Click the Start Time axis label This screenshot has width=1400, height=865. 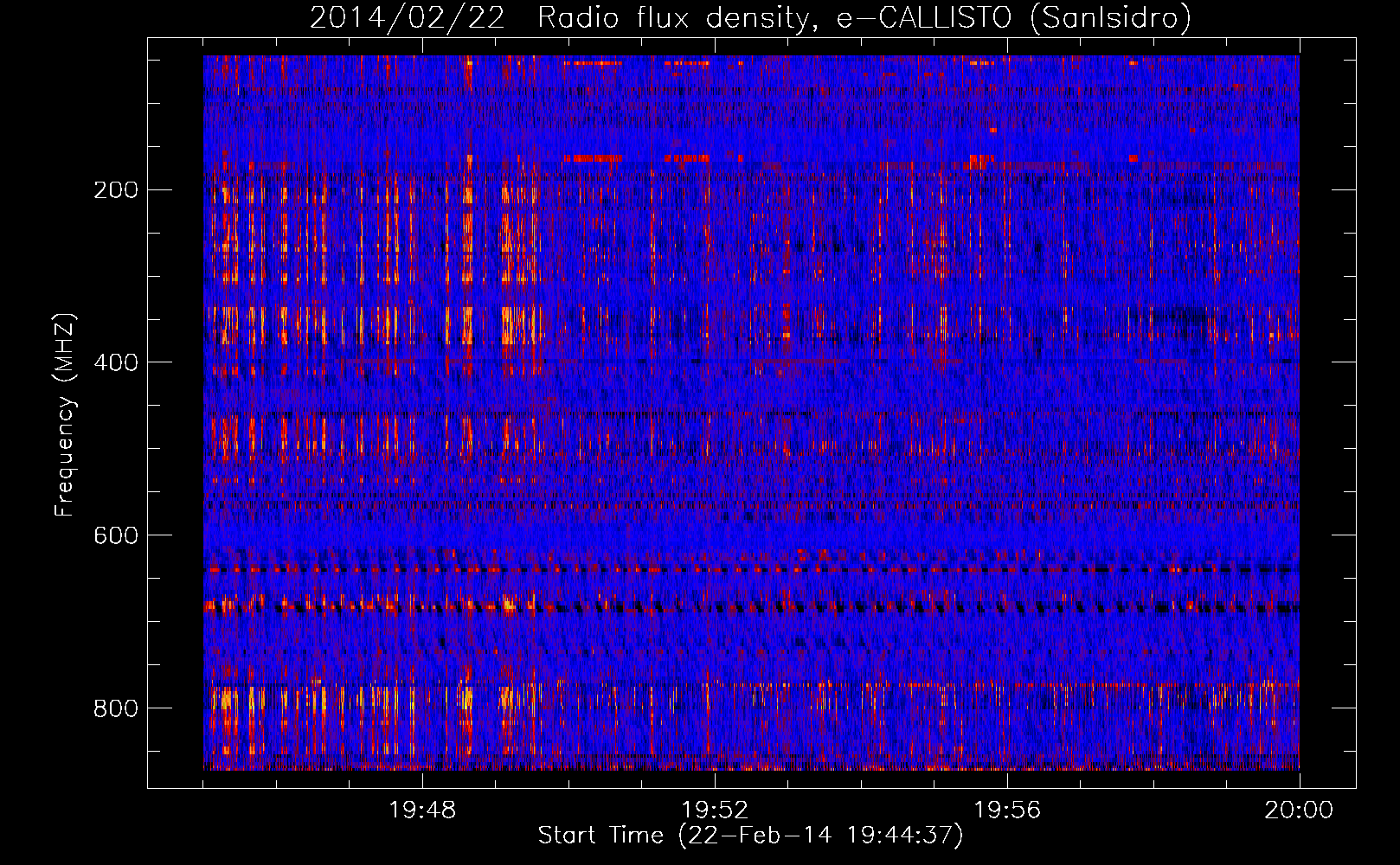point(750,836)
